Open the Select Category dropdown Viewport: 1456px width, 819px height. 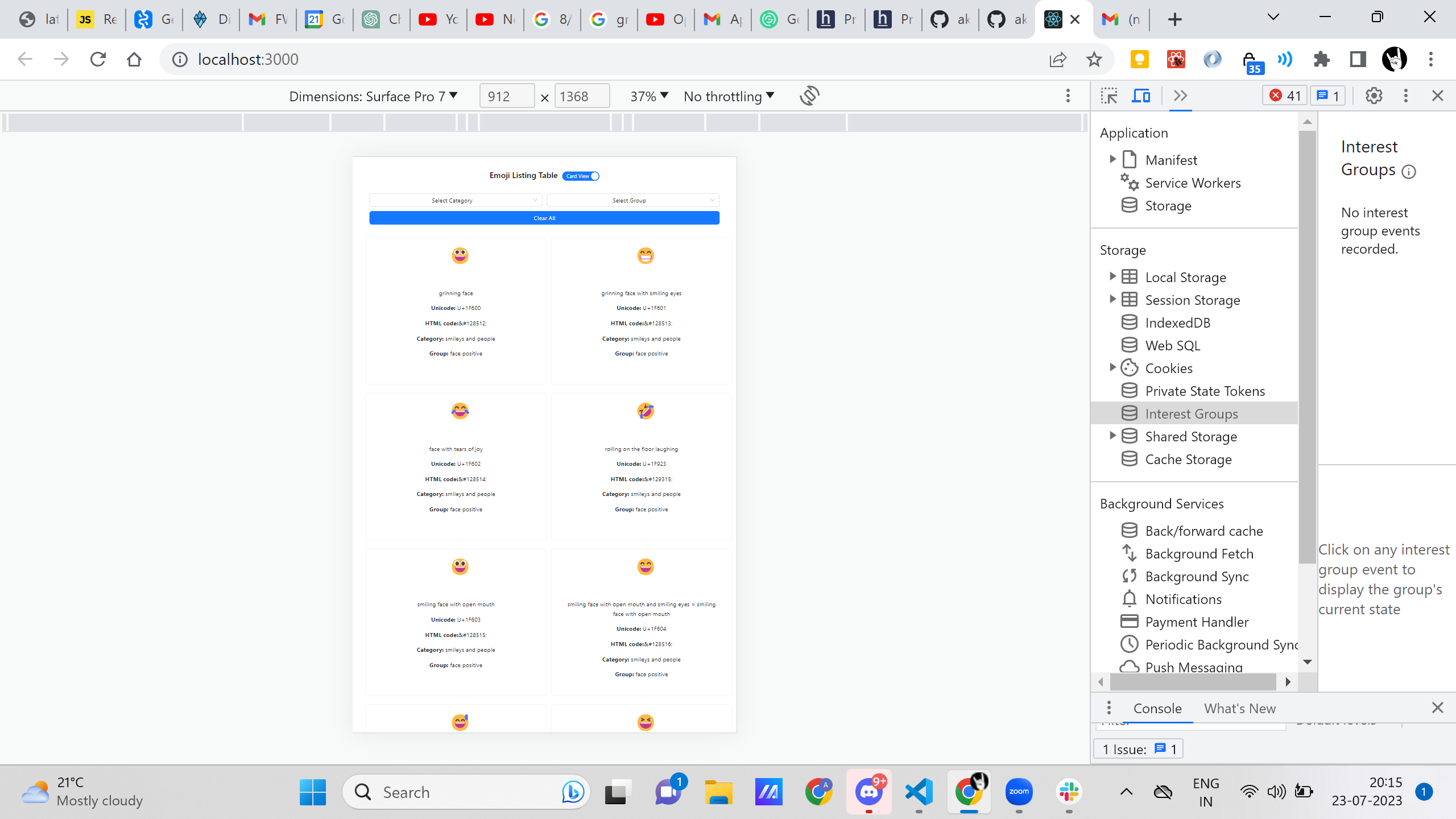[x=455, y=200]
